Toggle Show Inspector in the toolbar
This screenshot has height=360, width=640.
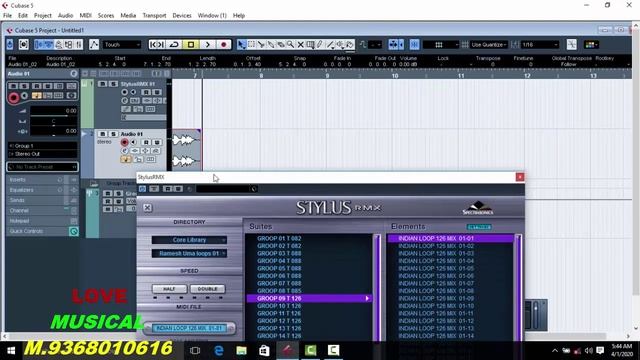39,44
